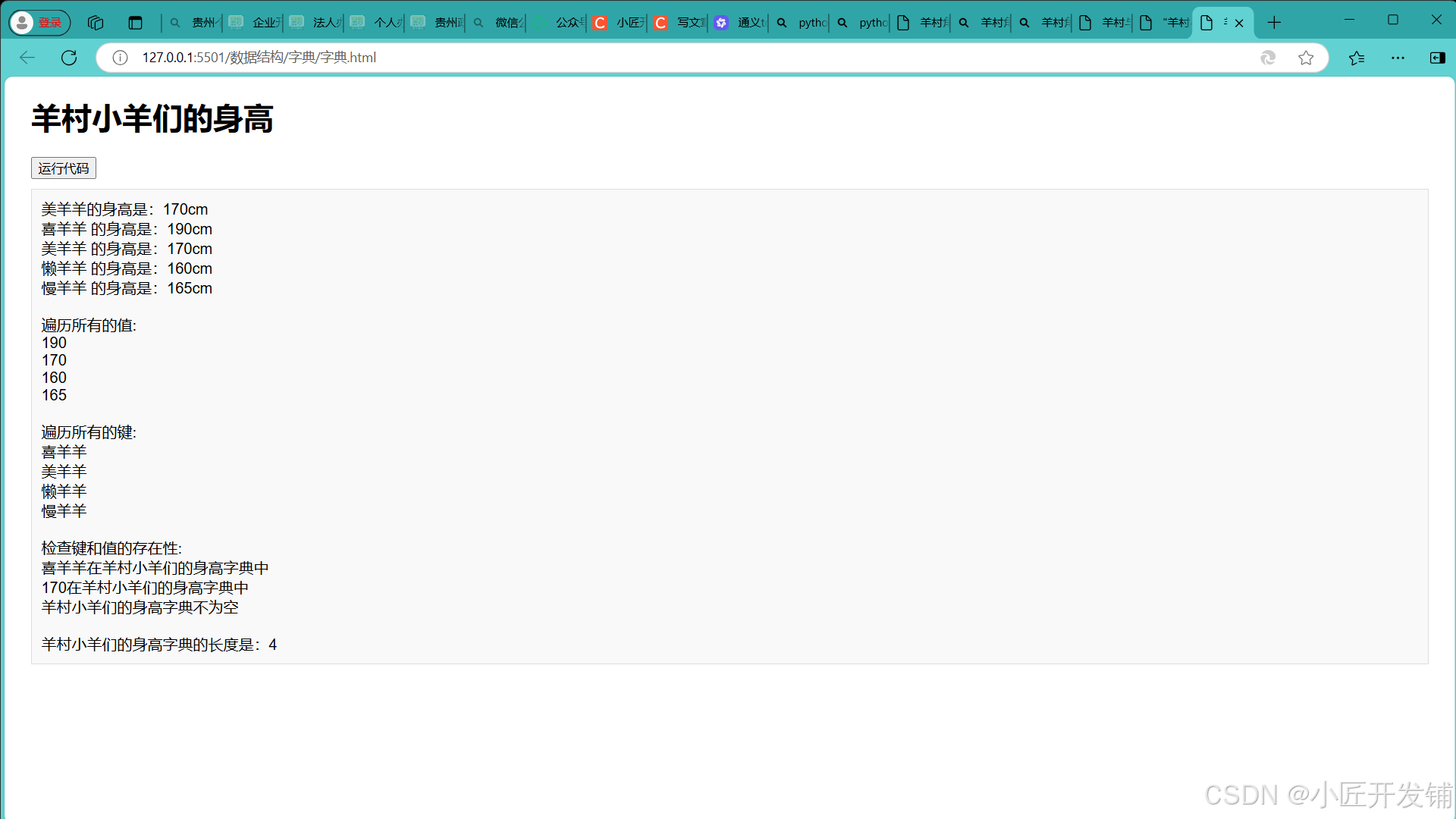
Task: Close the active 字典 tab
Action: coord(1239,24)
